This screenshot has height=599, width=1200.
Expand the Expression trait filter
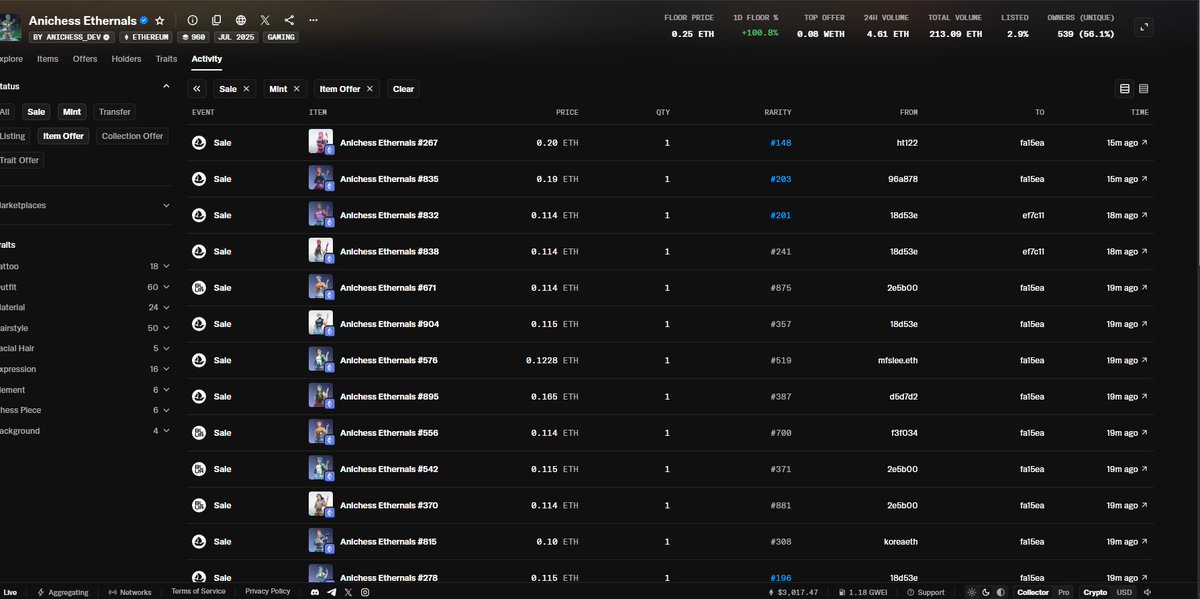click(86, 369)
